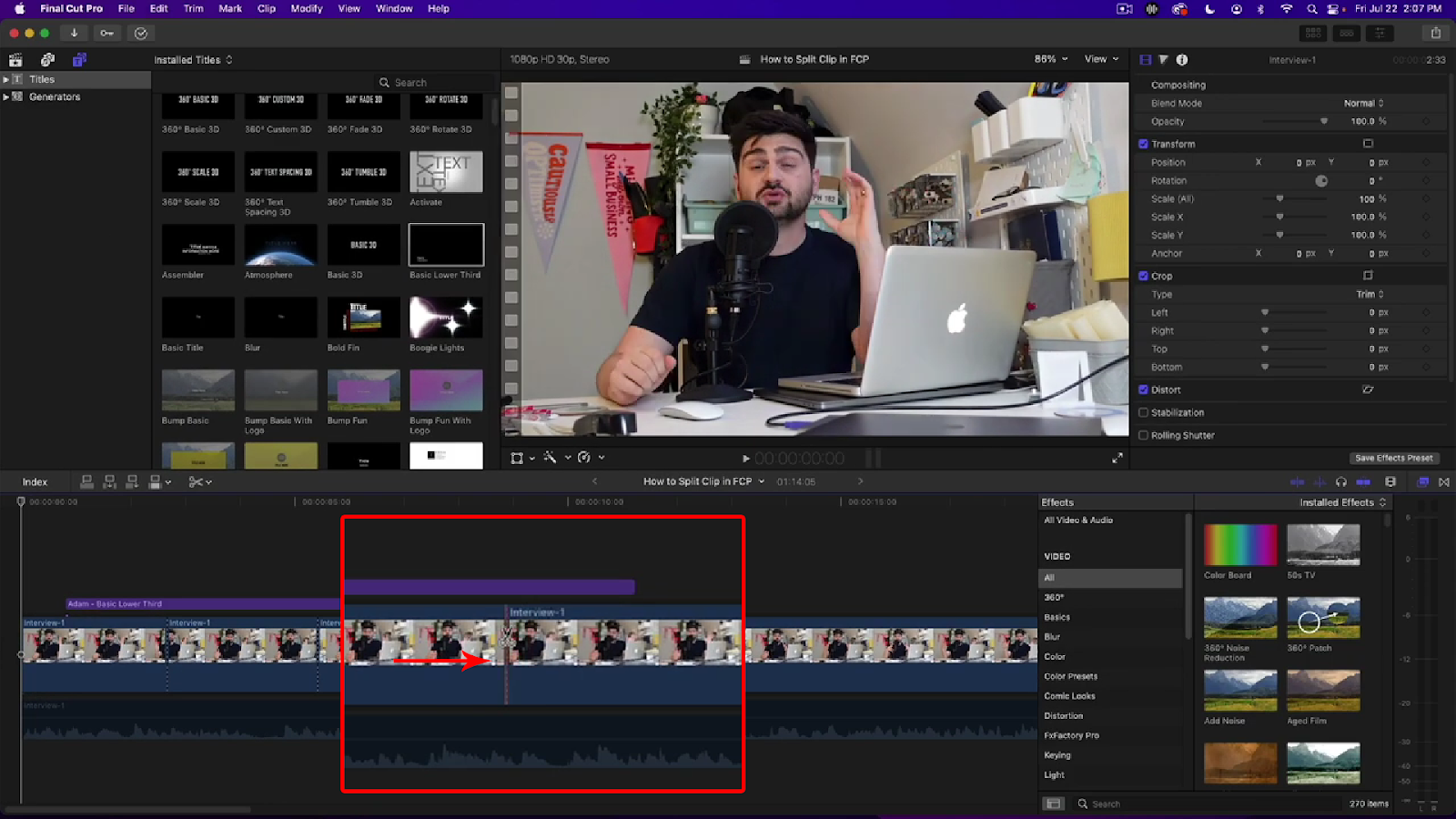
Task: Toggle the Inspector sliders button in toolbar
Action: 1380,33
